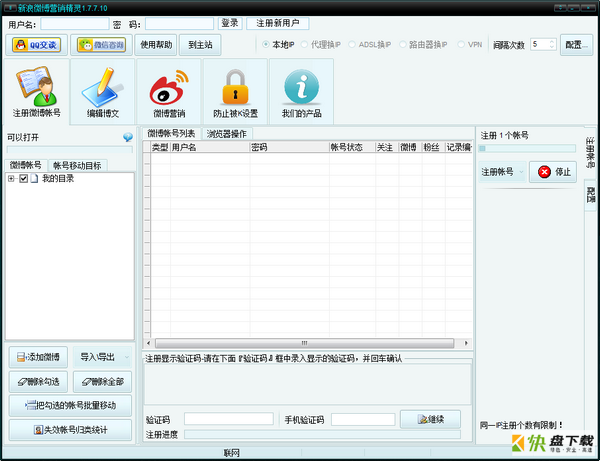Click the 联网 status bar text
The height and width of the screenshot is (461, 600).
pyautogui.click(x=232, y=453)
